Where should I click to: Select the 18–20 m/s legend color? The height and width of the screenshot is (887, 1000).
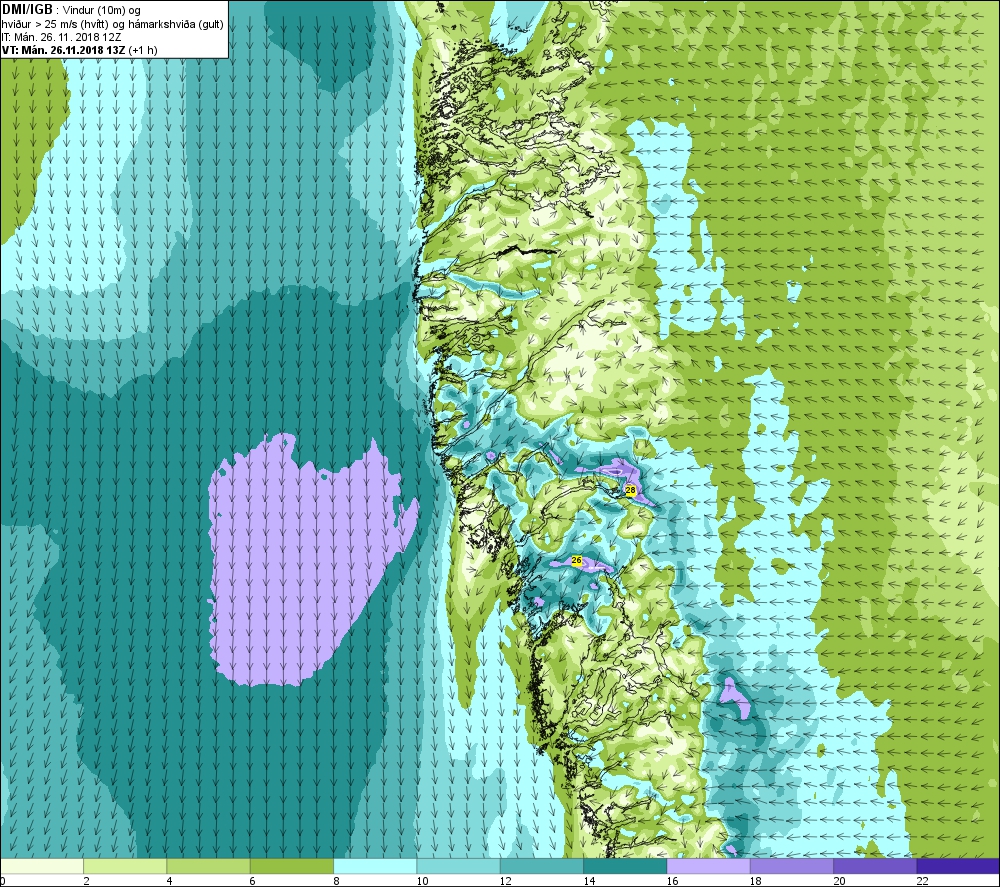tap(791, 866)
